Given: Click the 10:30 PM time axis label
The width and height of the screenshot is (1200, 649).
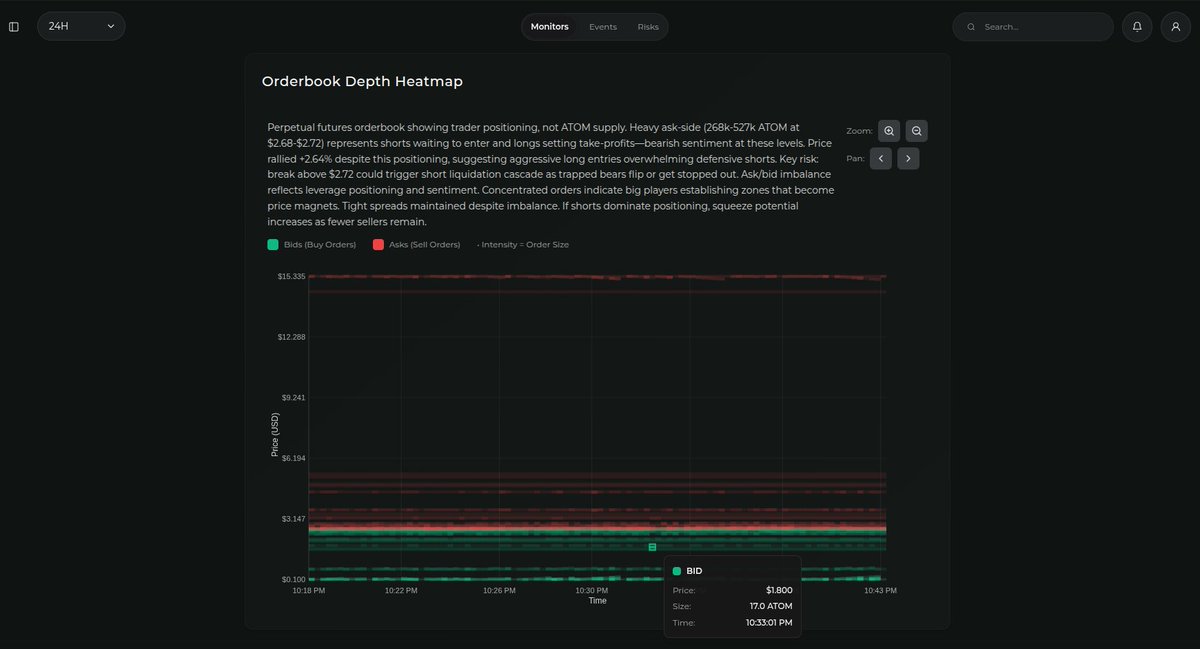Looking at the screenshot, I should pos(591,591).
